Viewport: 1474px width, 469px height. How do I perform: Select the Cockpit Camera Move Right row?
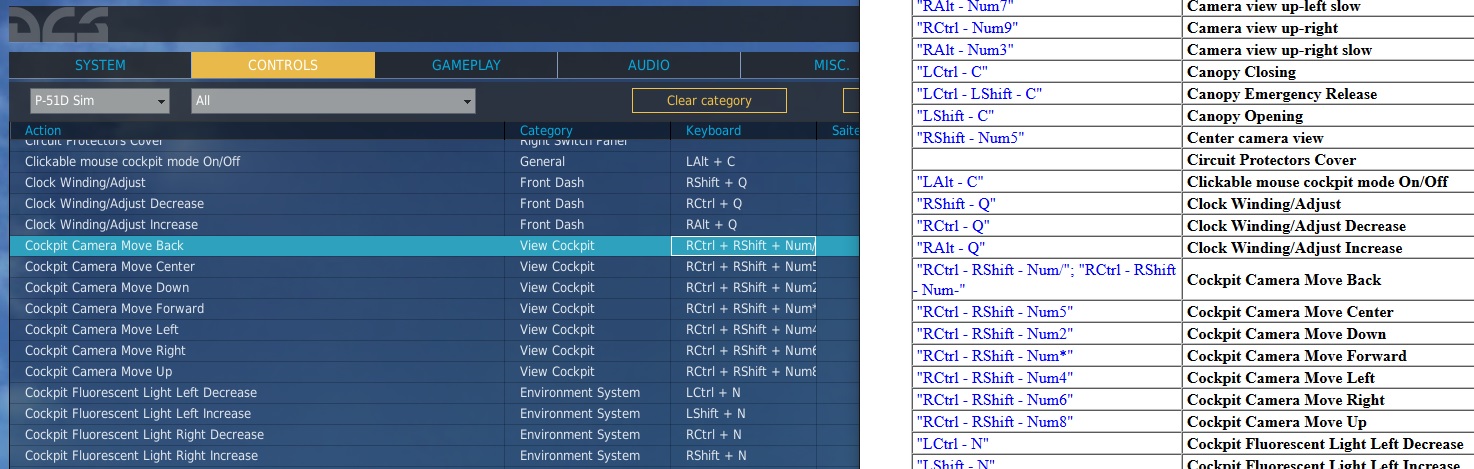[x=435, y=350]
